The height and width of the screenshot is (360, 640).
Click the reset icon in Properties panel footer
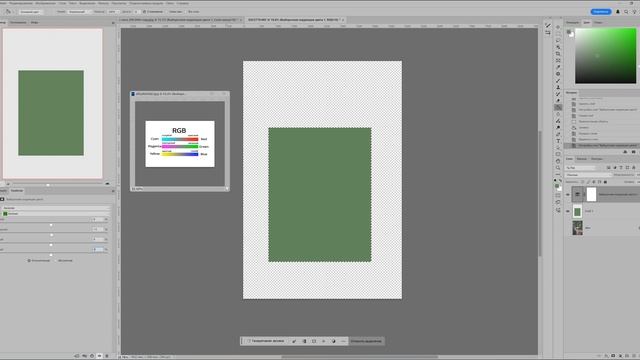(92, 356)
